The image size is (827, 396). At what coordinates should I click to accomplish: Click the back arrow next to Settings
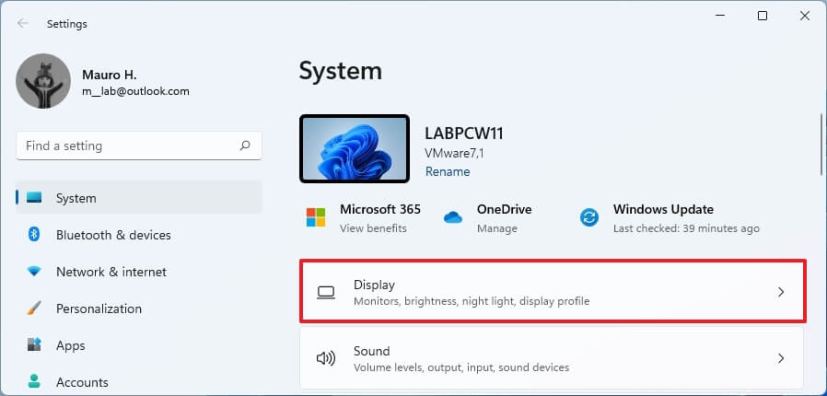pyautogui.click(x=23, y=24)
